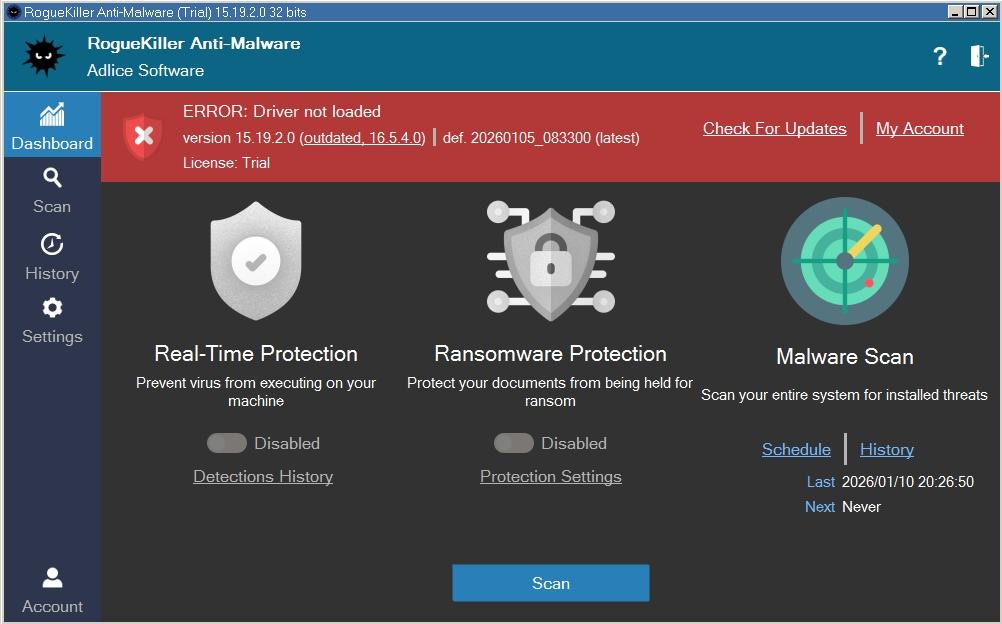1002x624 pixels.
Task: Click 'Adlice Software' subtitle text
Action: point(146,70)
